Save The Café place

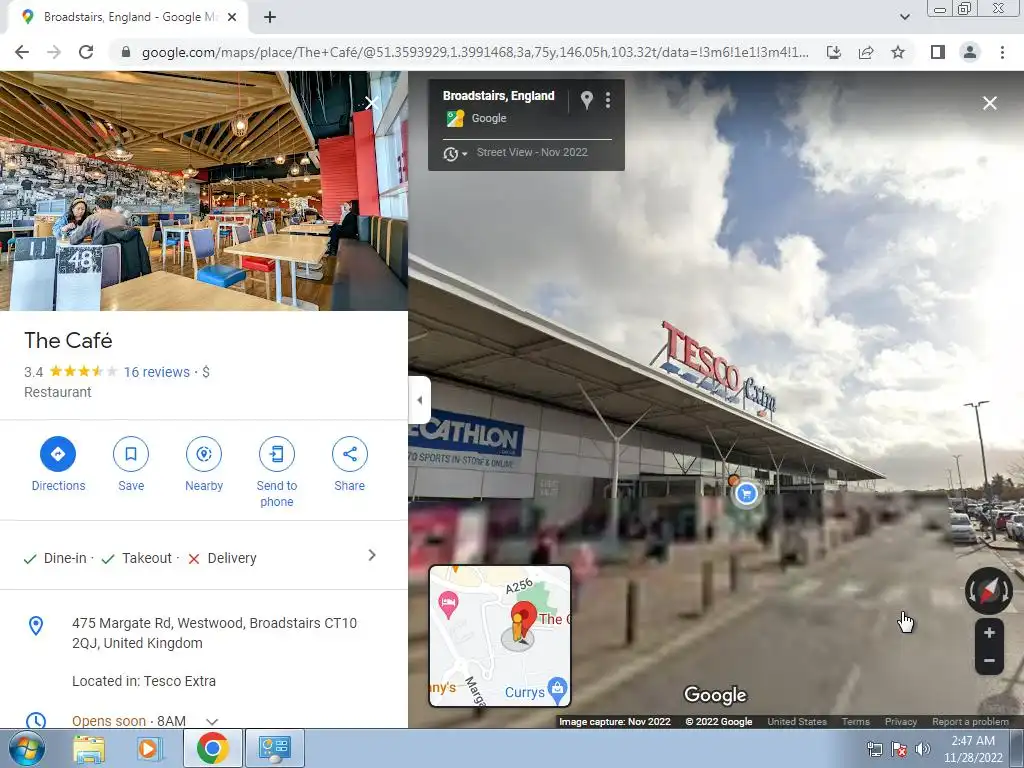point(131,454)
